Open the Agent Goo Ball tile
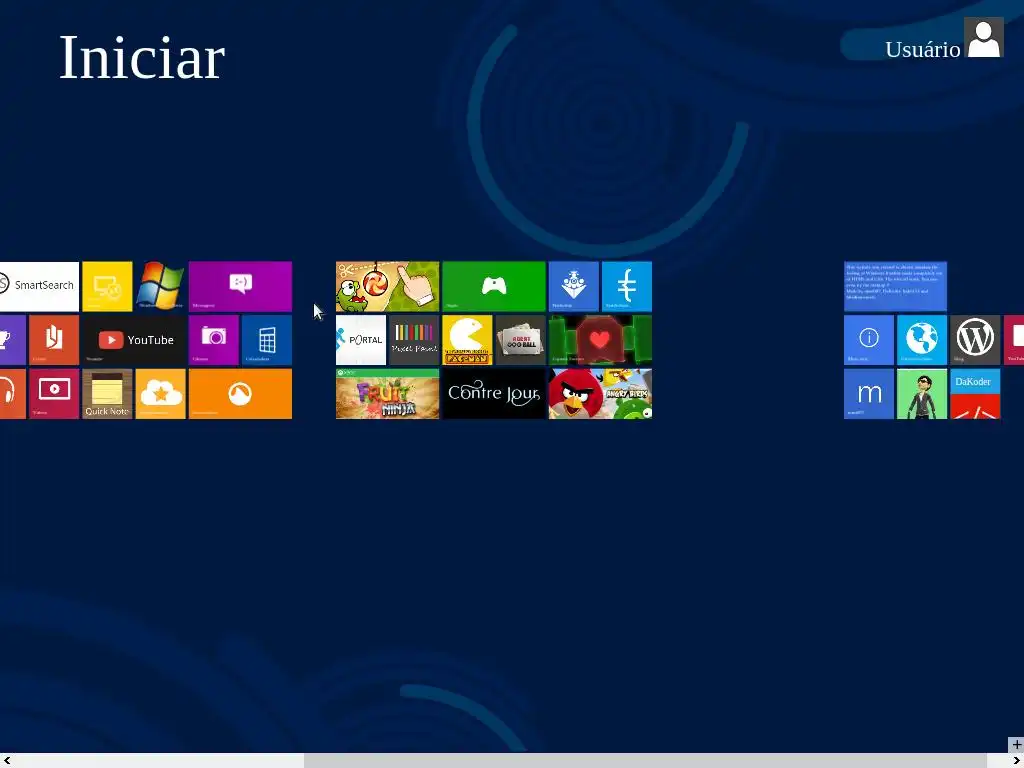The image size is (1024, 768). pyautogui.click(x=520, y=340)
